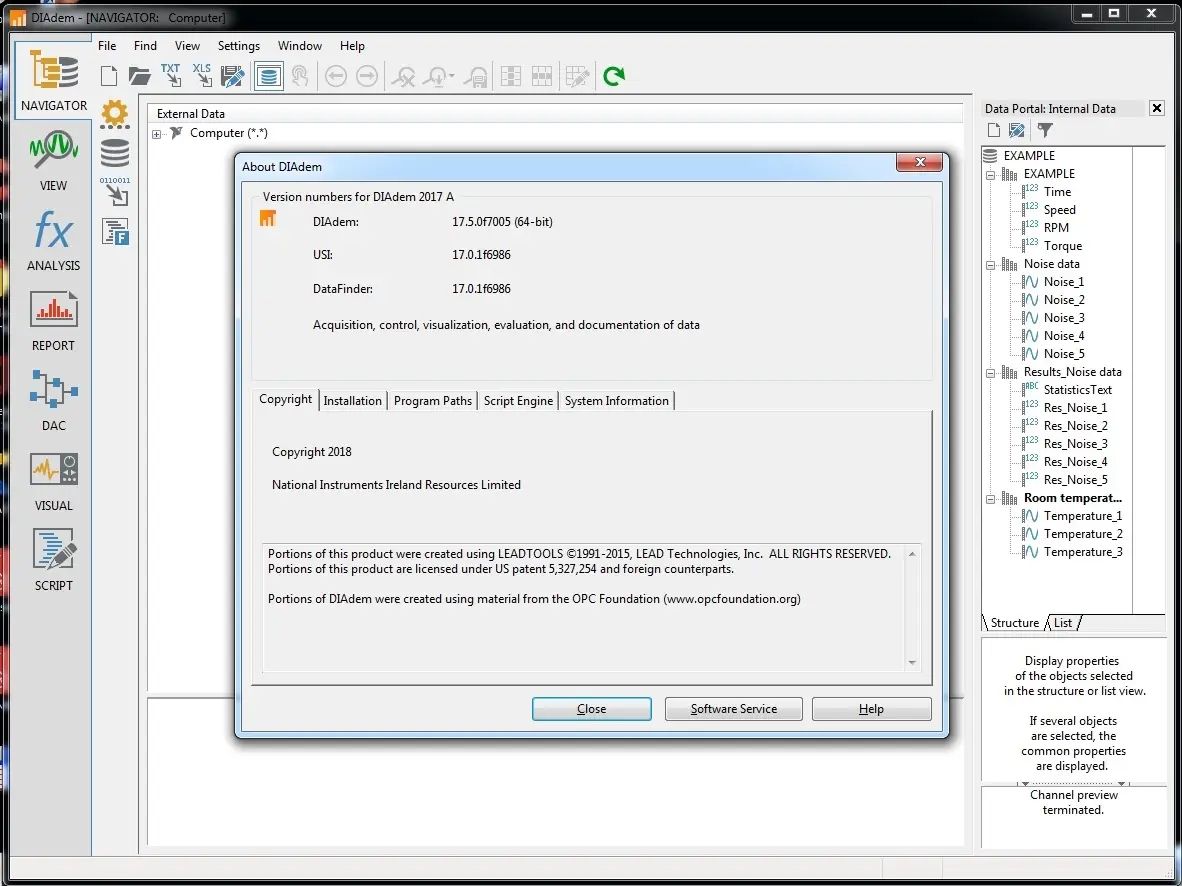Collapse the Results_Noise data group
This screenshot has width=1182, height=886.
(991, 373)
